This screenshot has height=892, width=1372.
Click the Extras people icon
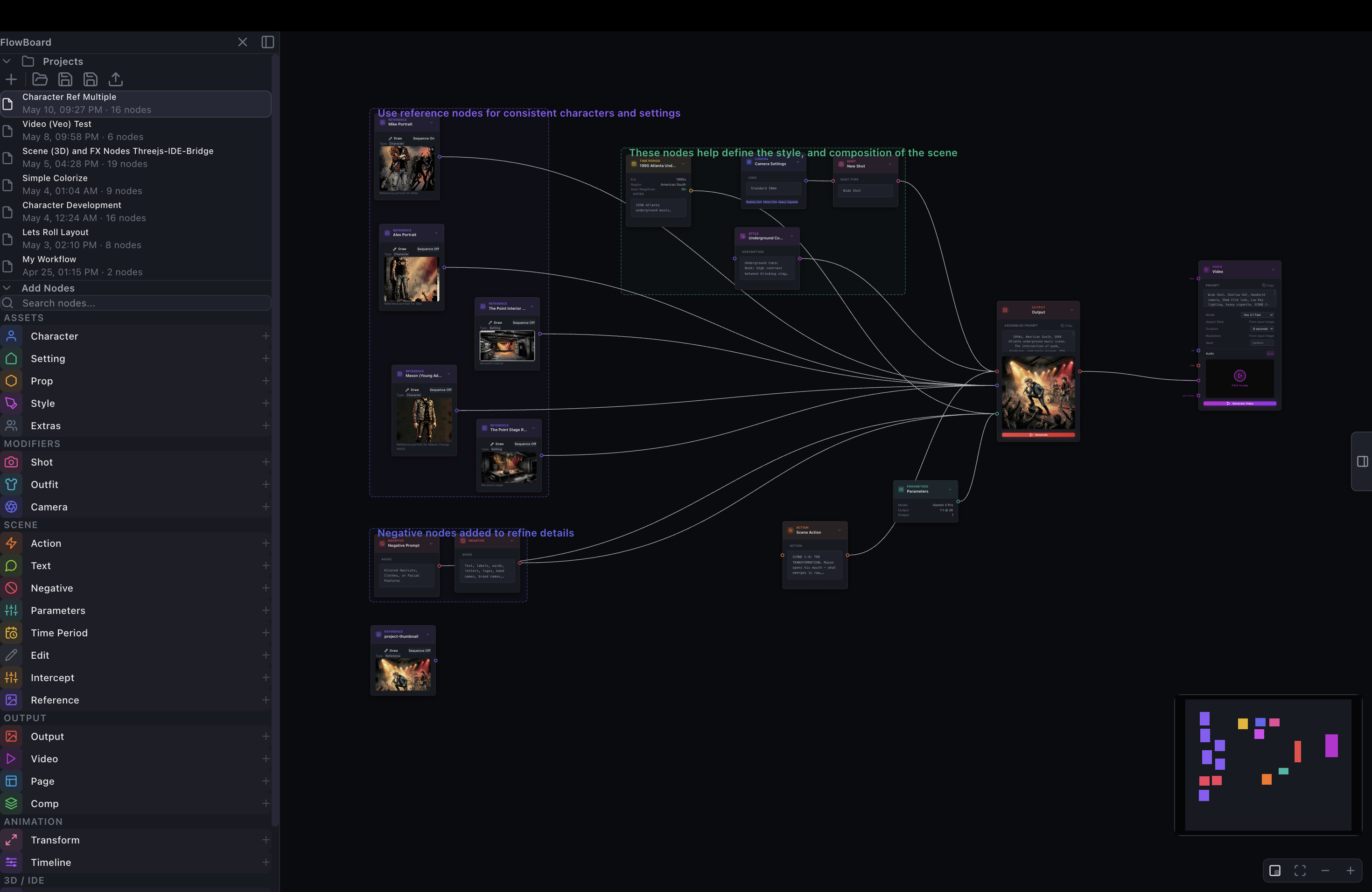click(12, 426)
